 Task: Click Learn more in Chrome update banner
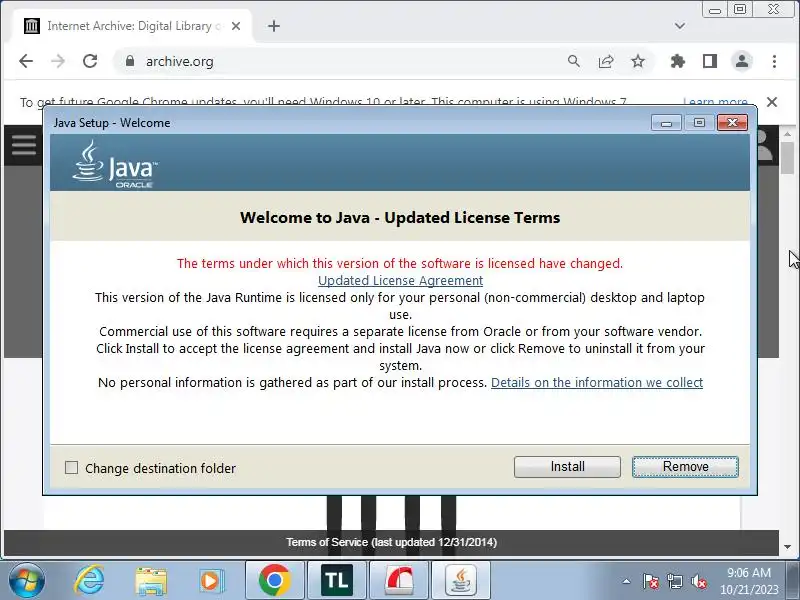(715, 102)
